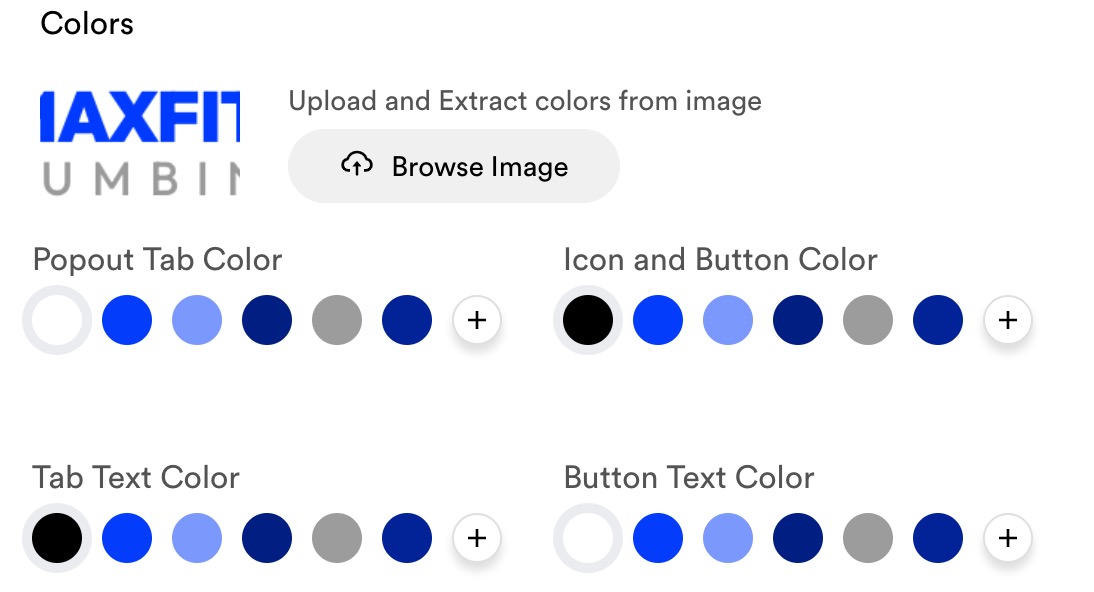Pick light blue Popout Tab Color swatch
This screenshot has width=1094, height=592.
point(197,320)
